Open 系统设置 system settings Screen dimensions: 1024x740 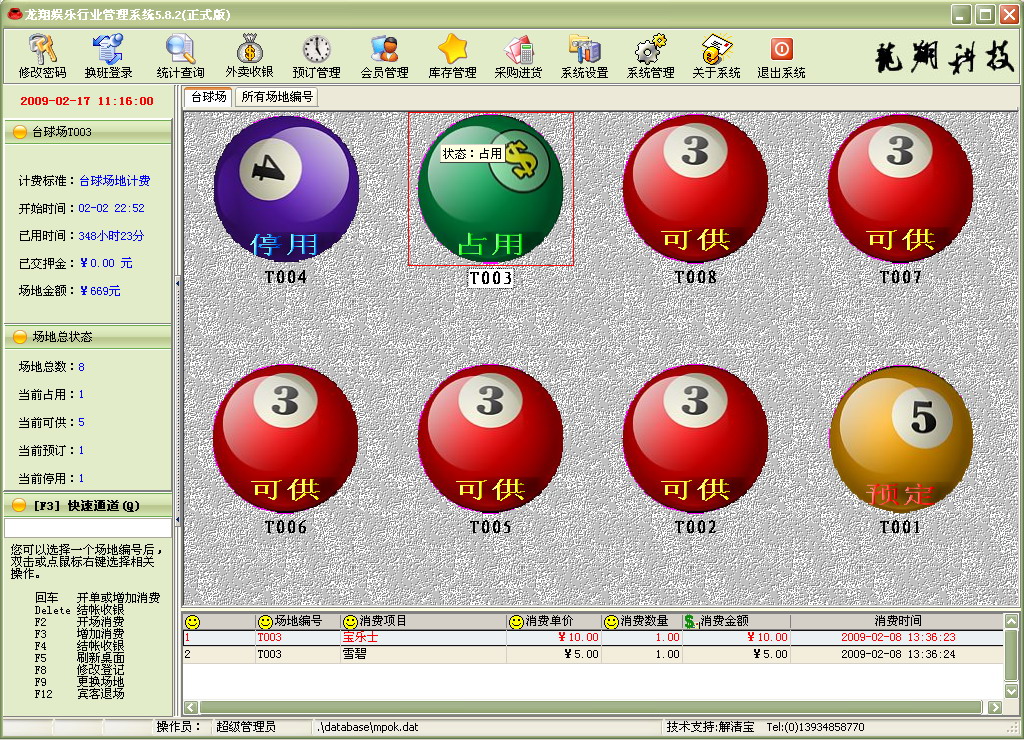tap(584, 56)
